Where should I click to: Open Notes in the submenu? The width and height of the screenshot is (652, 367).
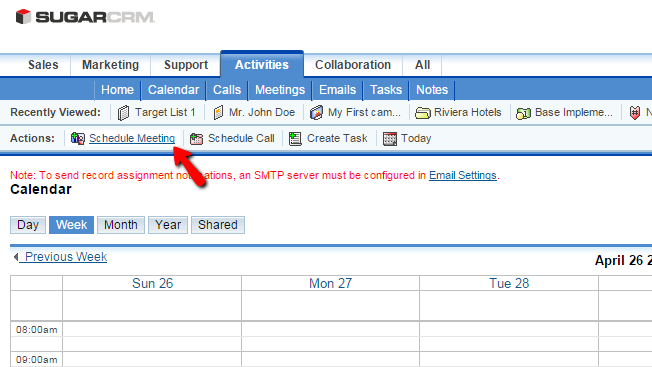click(432, 90)
